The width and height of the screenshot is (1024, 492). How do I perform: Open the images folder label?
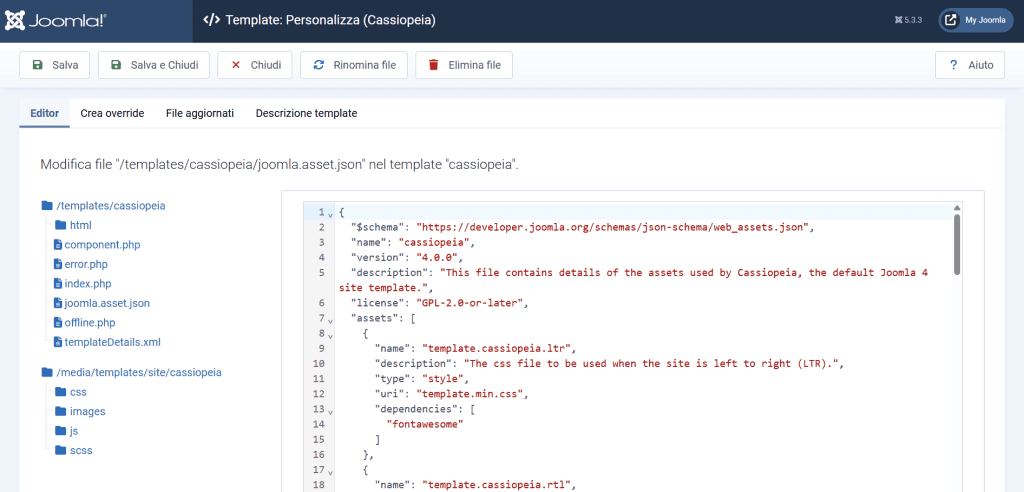88,412
